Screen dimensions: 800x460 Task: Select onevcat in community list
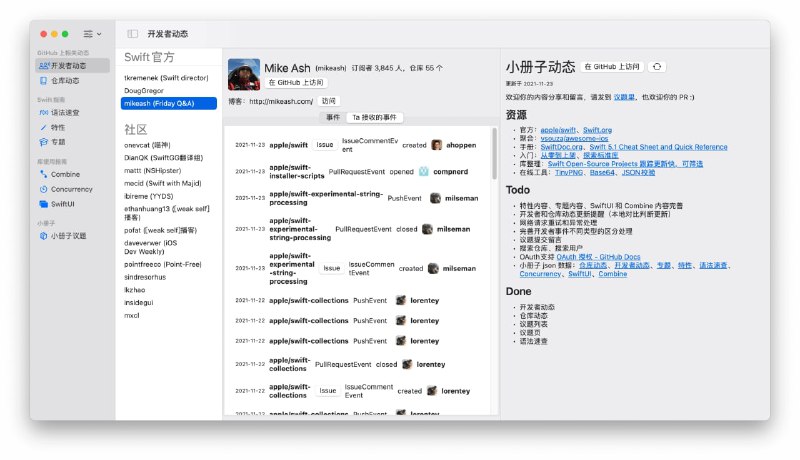168,145
